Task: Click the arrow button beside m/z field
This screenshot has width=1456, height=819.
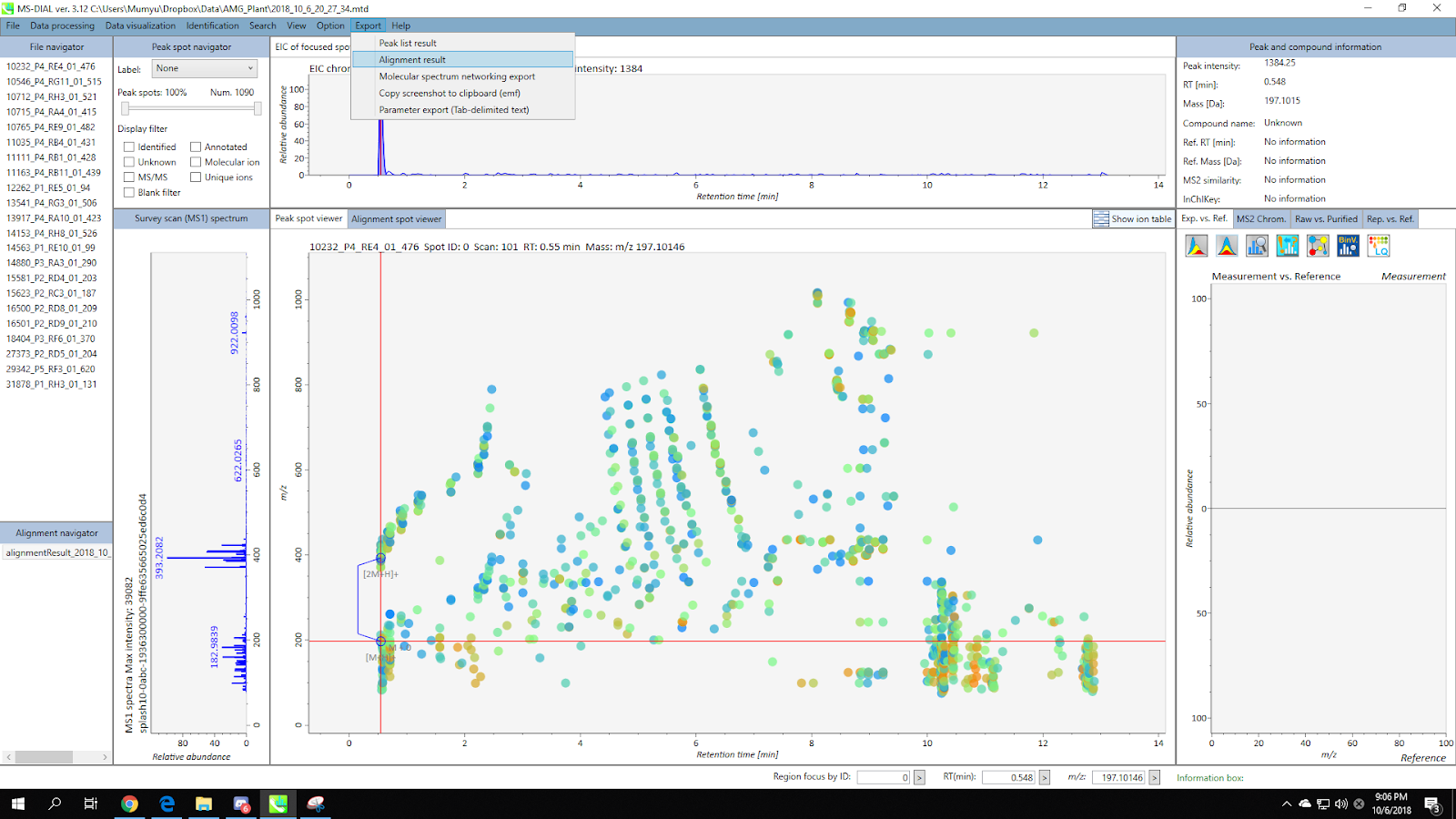Action: (1155, 777)
